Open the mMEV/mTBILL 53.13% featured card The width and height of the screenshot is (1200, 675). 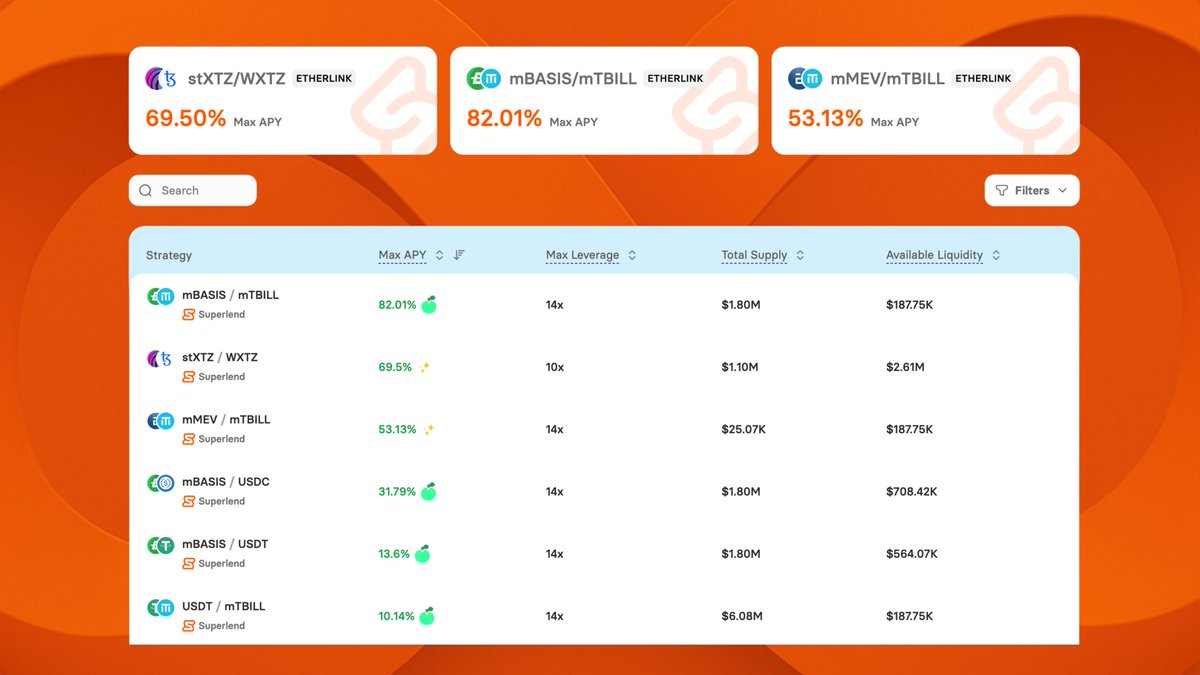tap(926, 100)
